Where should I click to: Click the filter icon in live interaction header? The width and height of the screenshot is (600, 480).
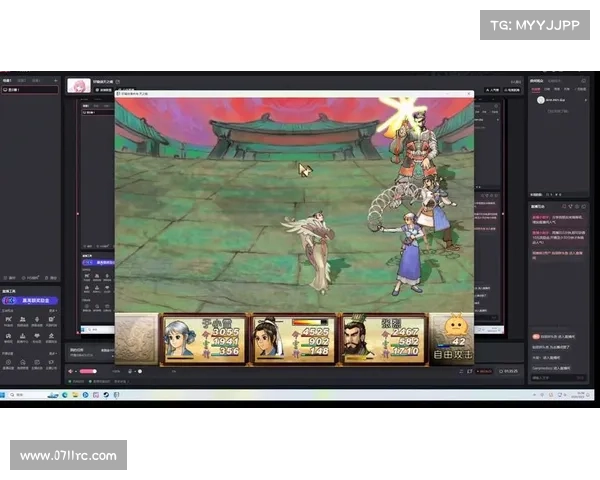click(x=571, y=206)
